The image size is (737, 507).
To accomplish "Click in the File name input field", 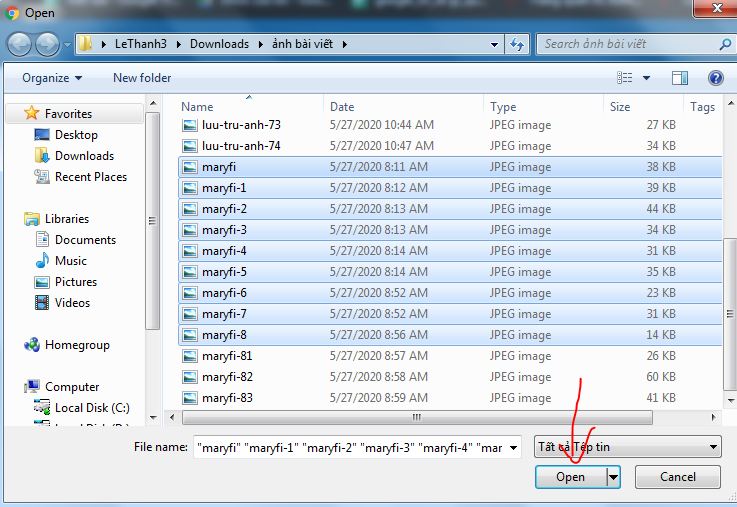I will pos(350,447).
